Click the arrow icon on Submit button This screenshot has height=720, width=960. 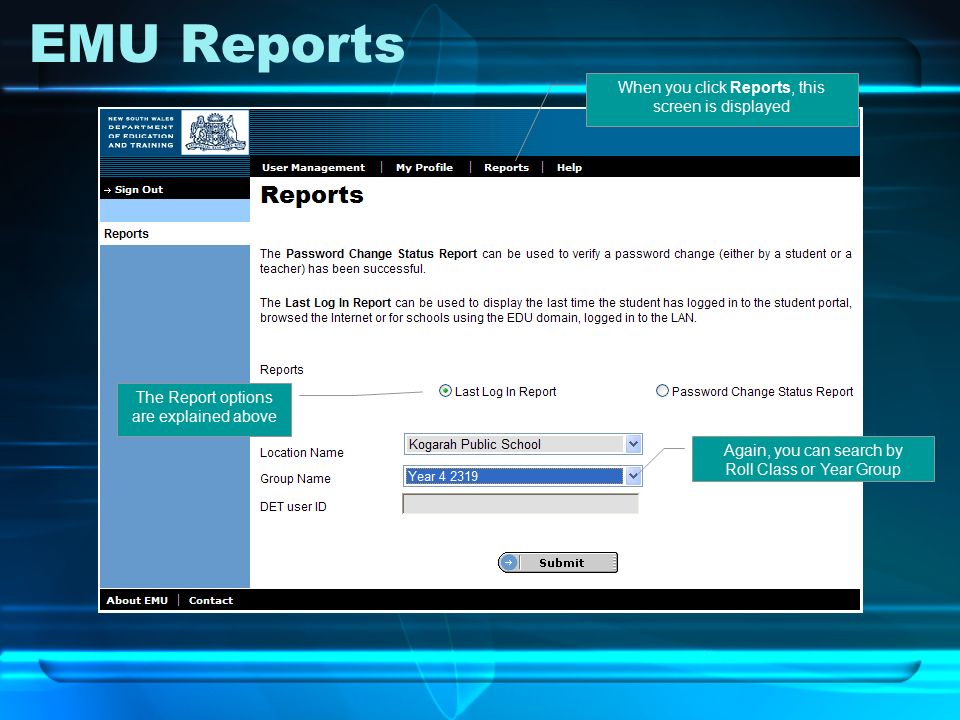508,563
